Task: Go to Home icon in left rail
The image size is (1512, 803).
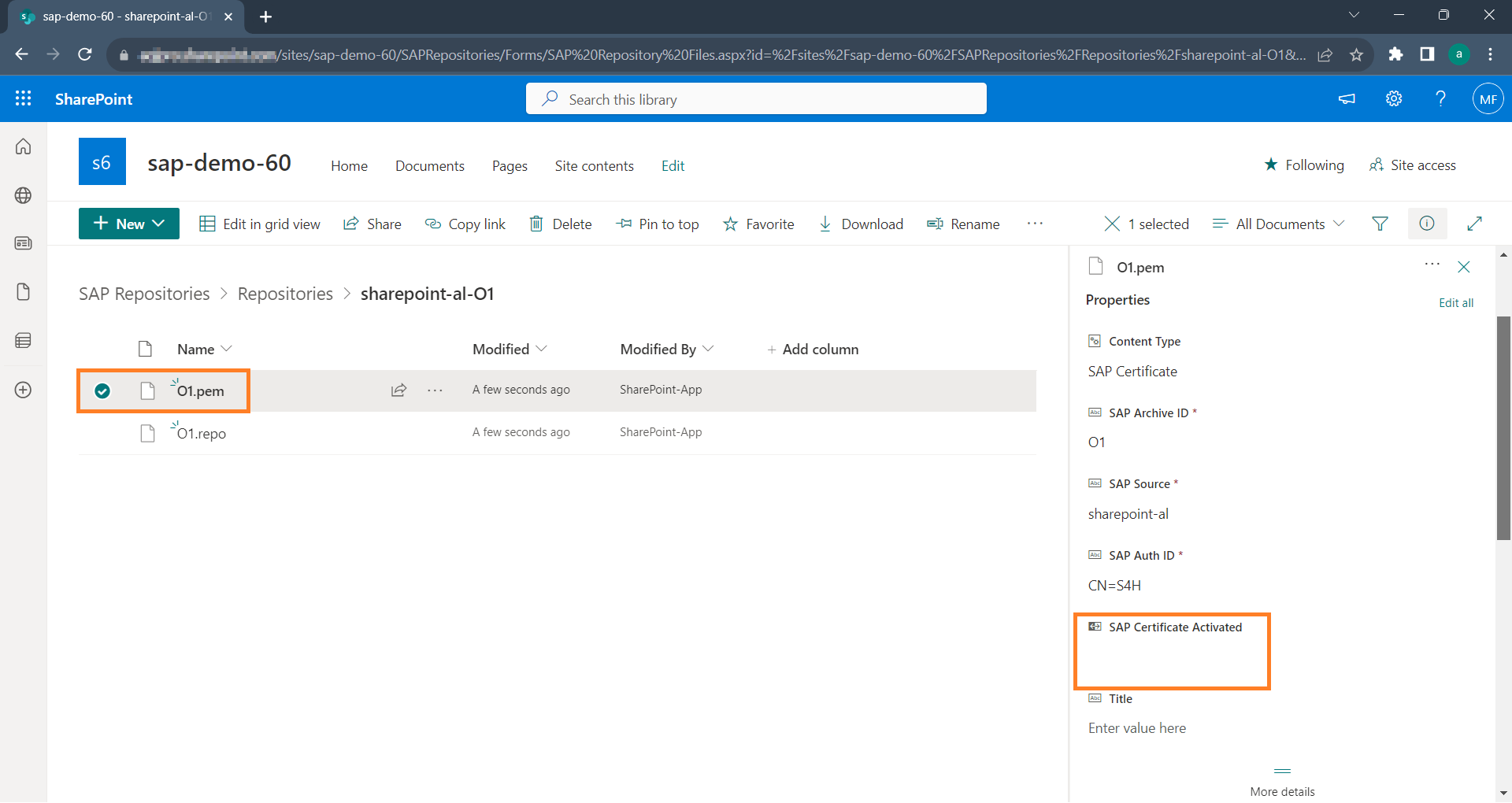Action: [x=24, y=146]
